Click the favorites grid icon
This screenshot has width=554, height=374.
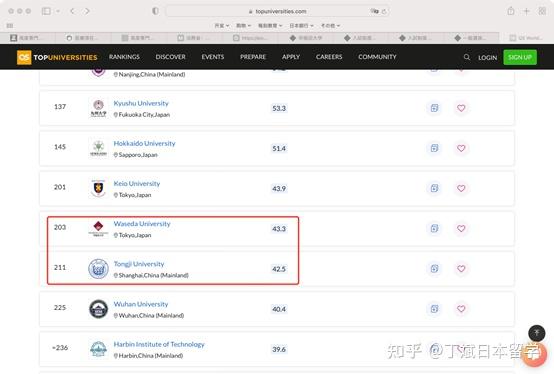click(10, 25)
